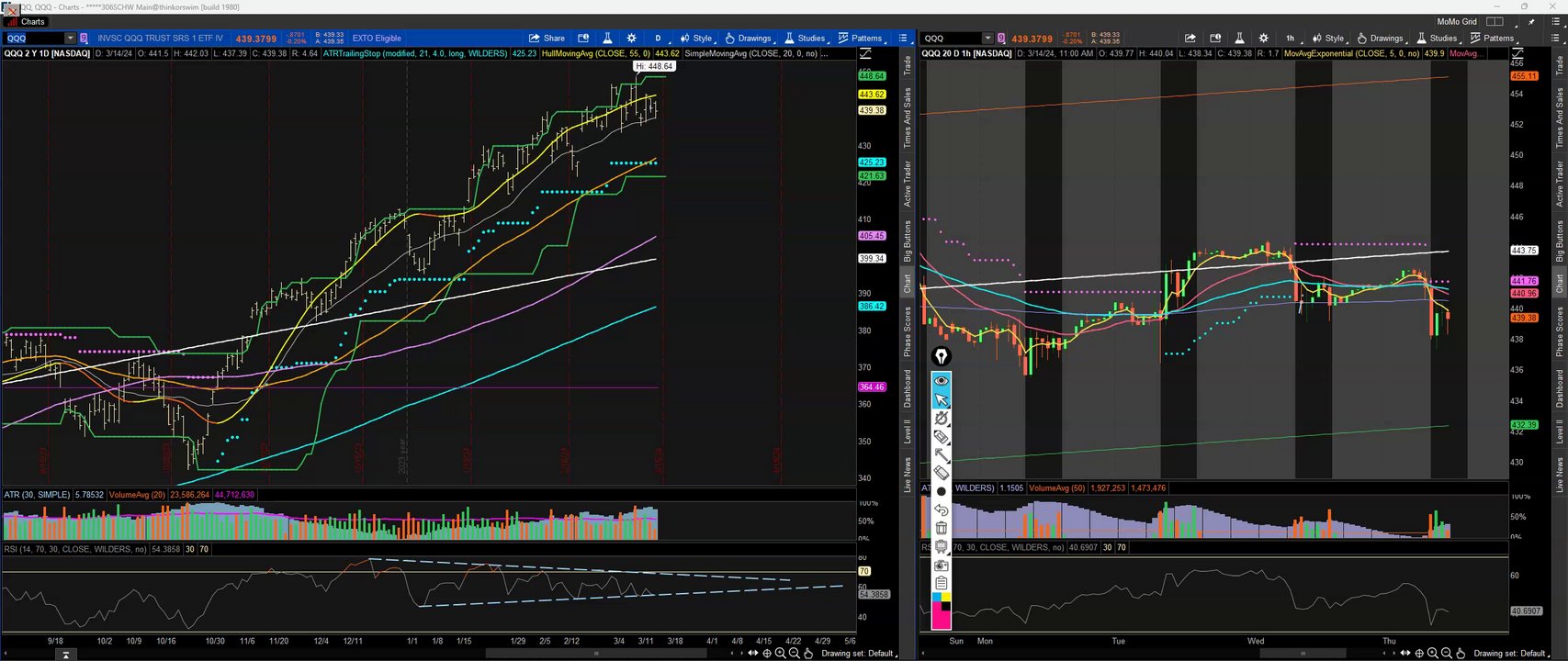The width and height of the screenshot is (1568, 661).
Task: Zoom in using right chart magnifier plus
Action: 1433,654
